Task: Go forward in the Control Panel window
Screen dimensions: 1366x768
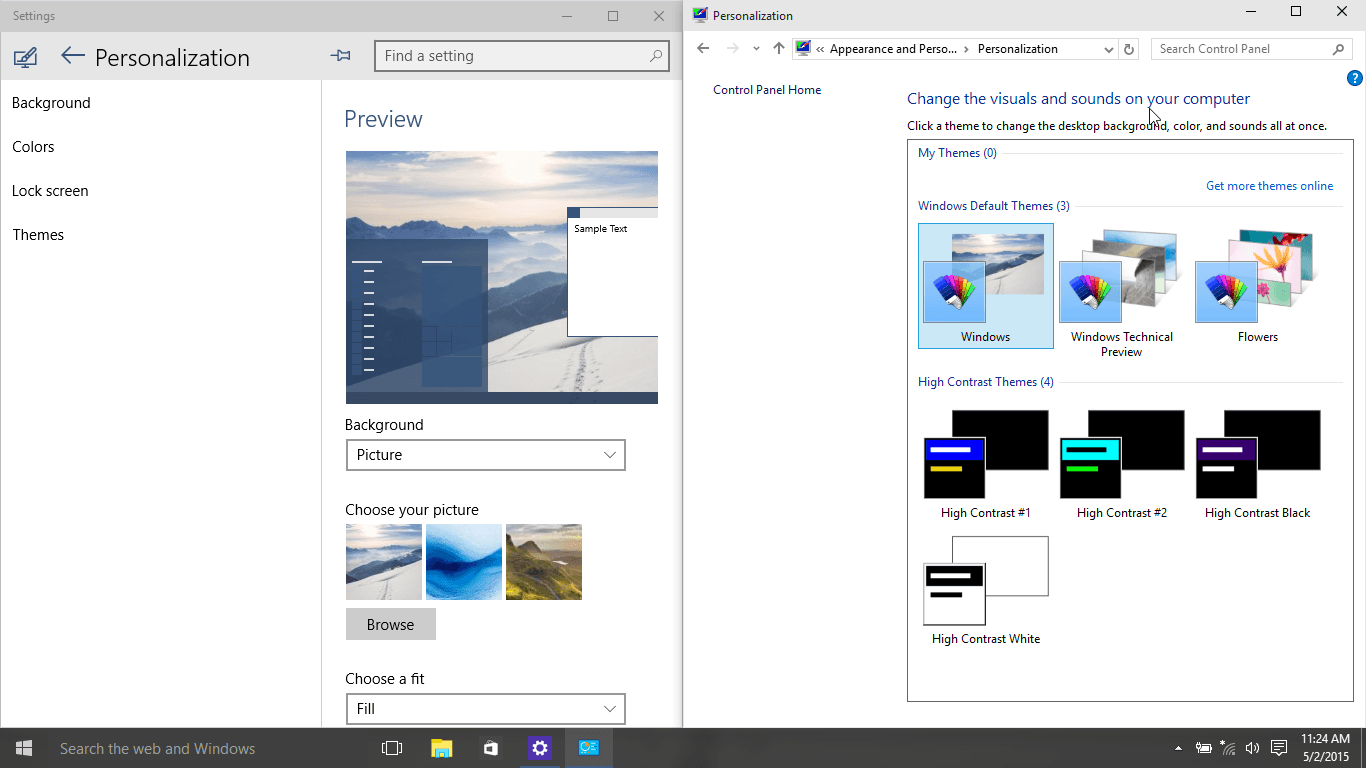Action: tap(733, 48)
